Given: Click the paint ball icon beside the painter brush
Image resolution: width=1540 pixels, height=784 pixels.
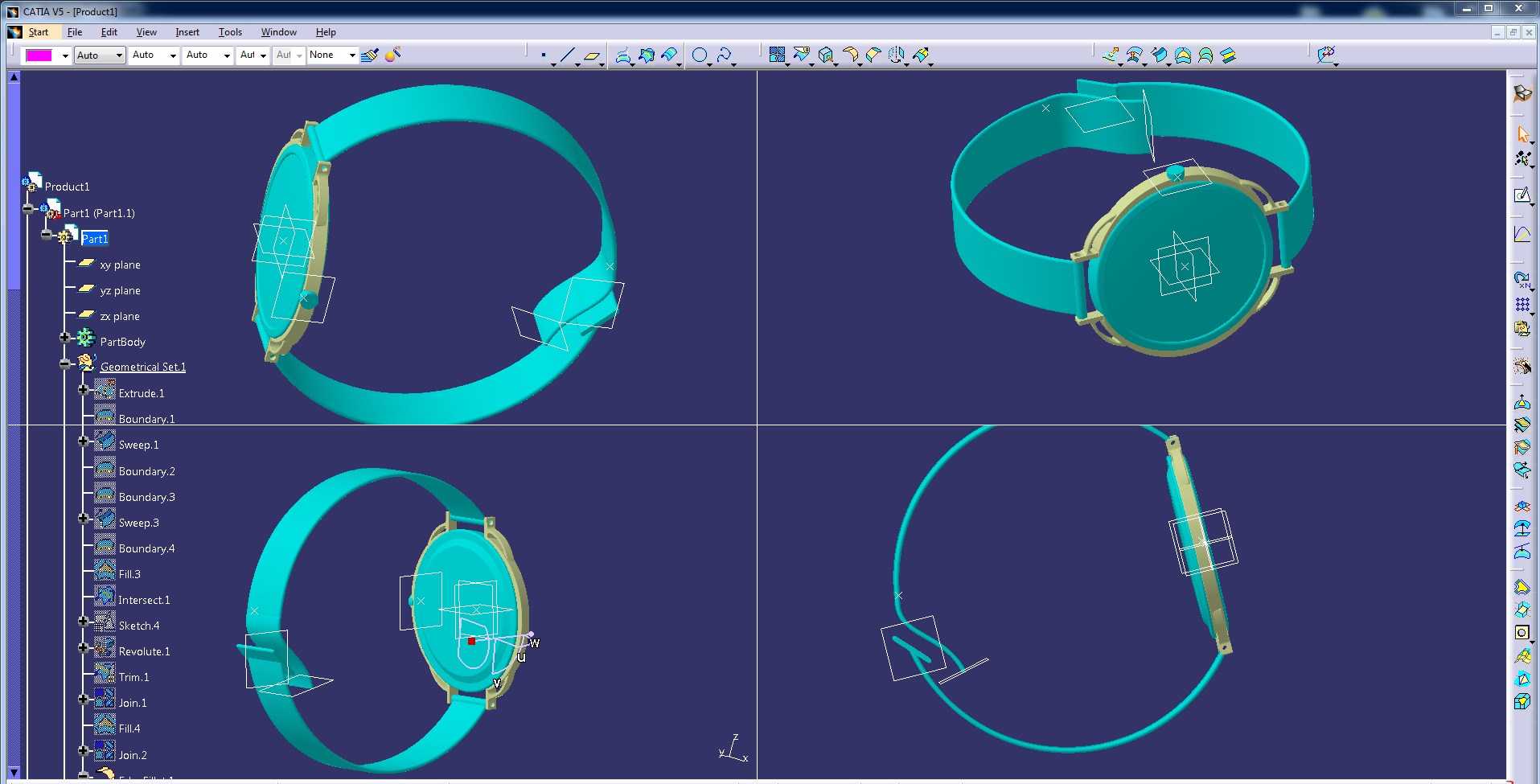Looking at the screenshot, I should pos(393,55).
